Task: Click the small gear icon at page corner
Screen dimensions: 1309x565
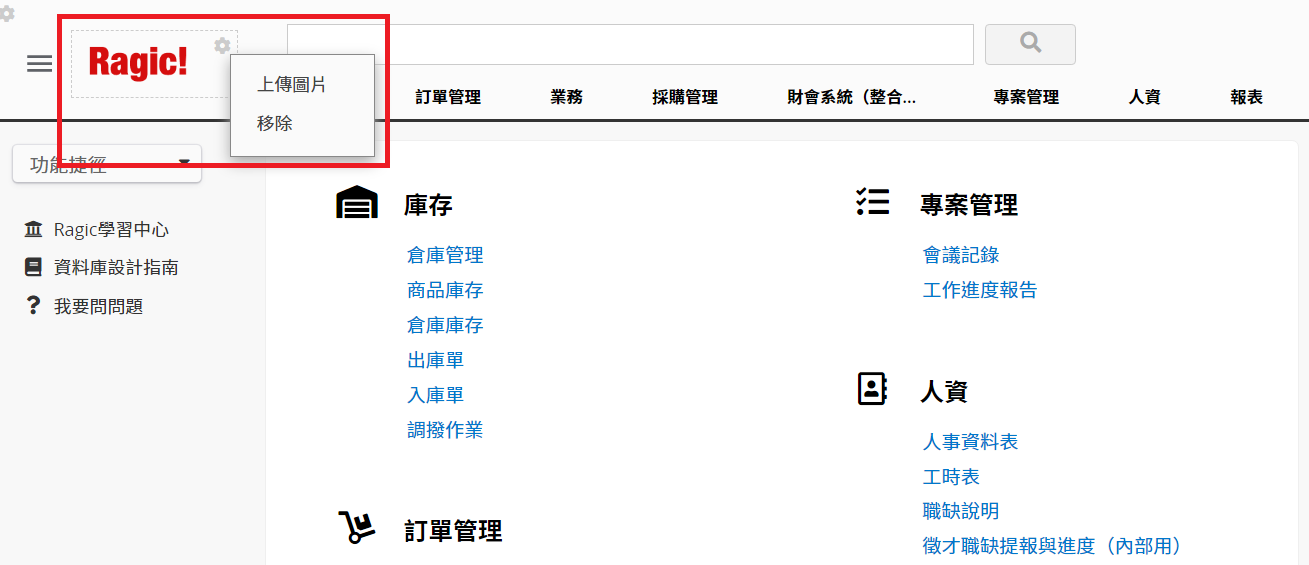Action: (6, 14)
